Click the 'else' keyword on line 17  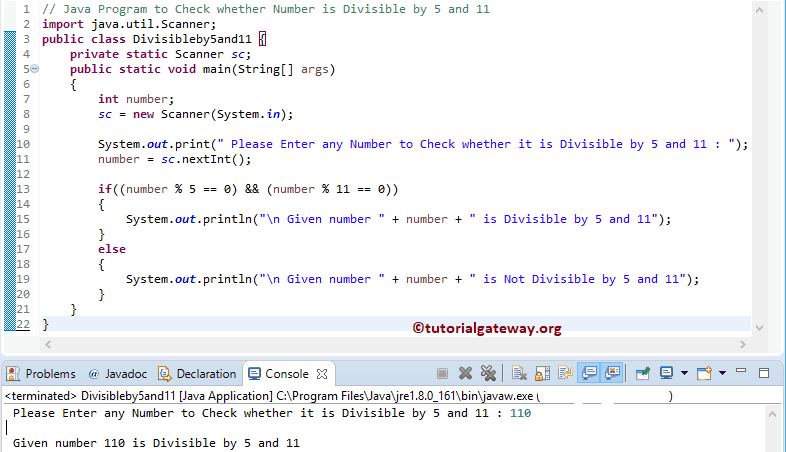pos(112,249)
